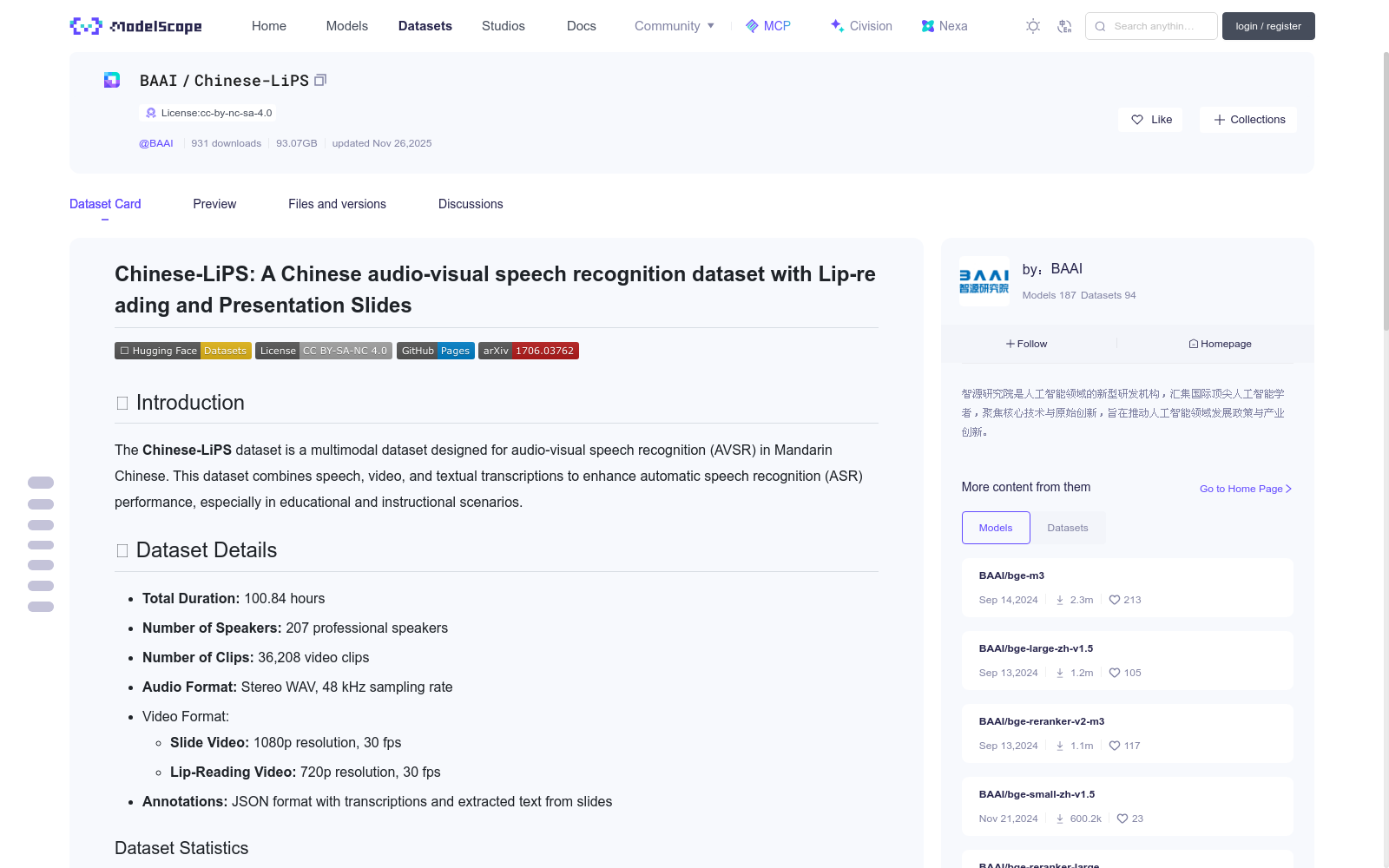This screenshot has height=868, width=1389.
Task: Open the Preview tab
Action: 214,204
